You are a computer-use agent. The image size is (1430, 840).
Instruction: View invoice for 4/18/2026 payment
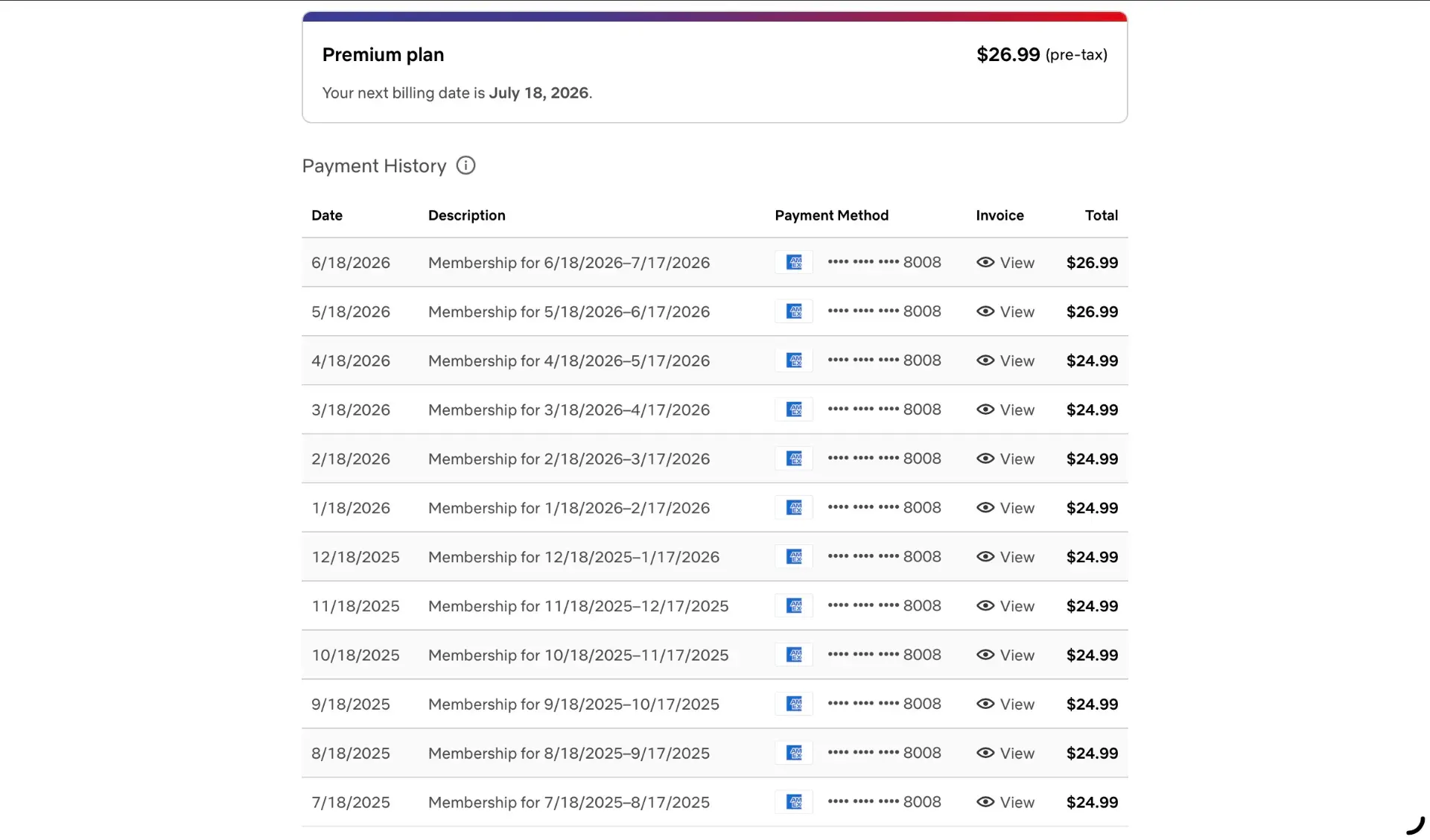pos(1005,360)
